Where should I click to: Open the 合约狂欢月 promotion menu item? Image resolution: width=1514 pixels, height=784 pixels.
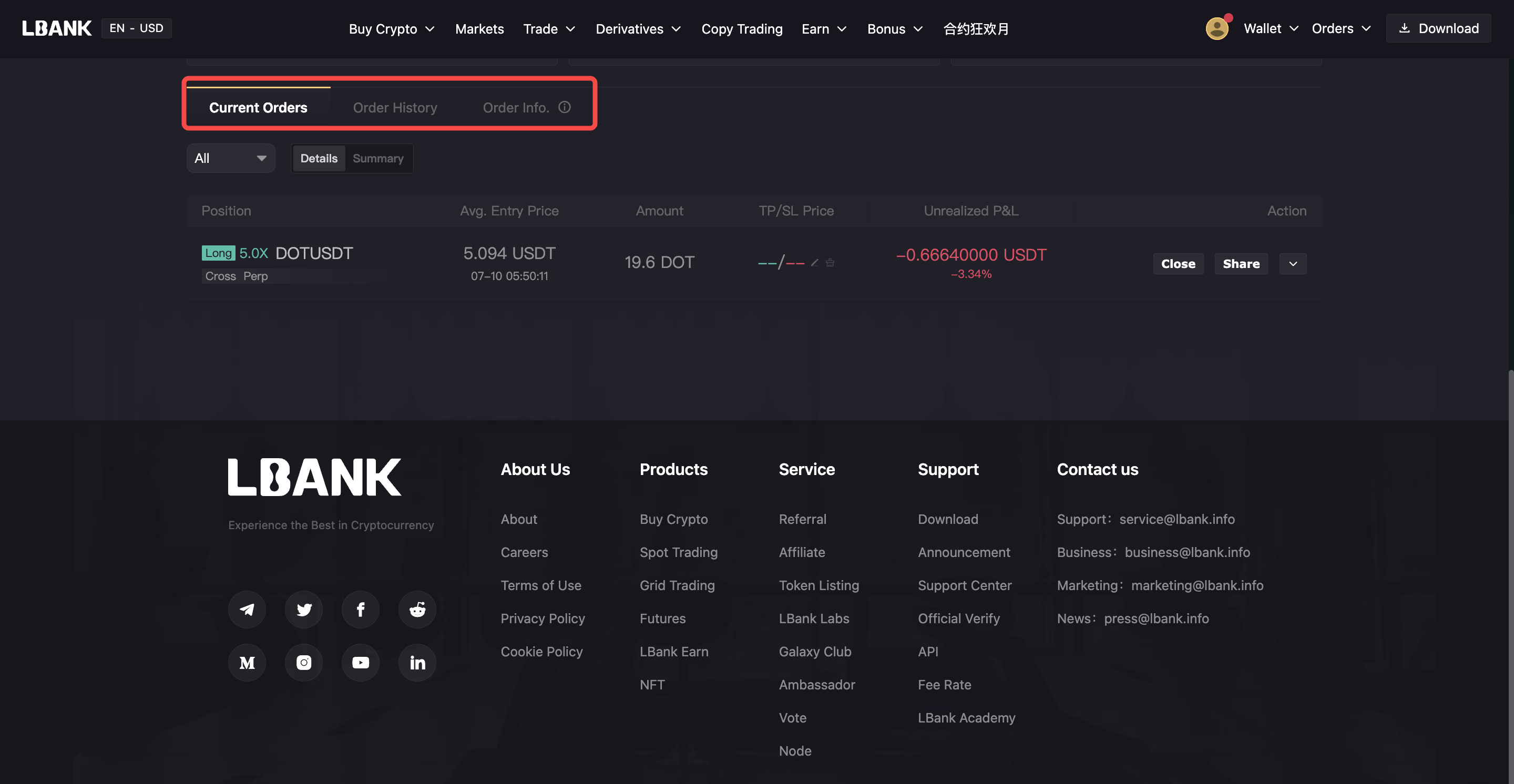pyautogui.click(x=976, y=29)
